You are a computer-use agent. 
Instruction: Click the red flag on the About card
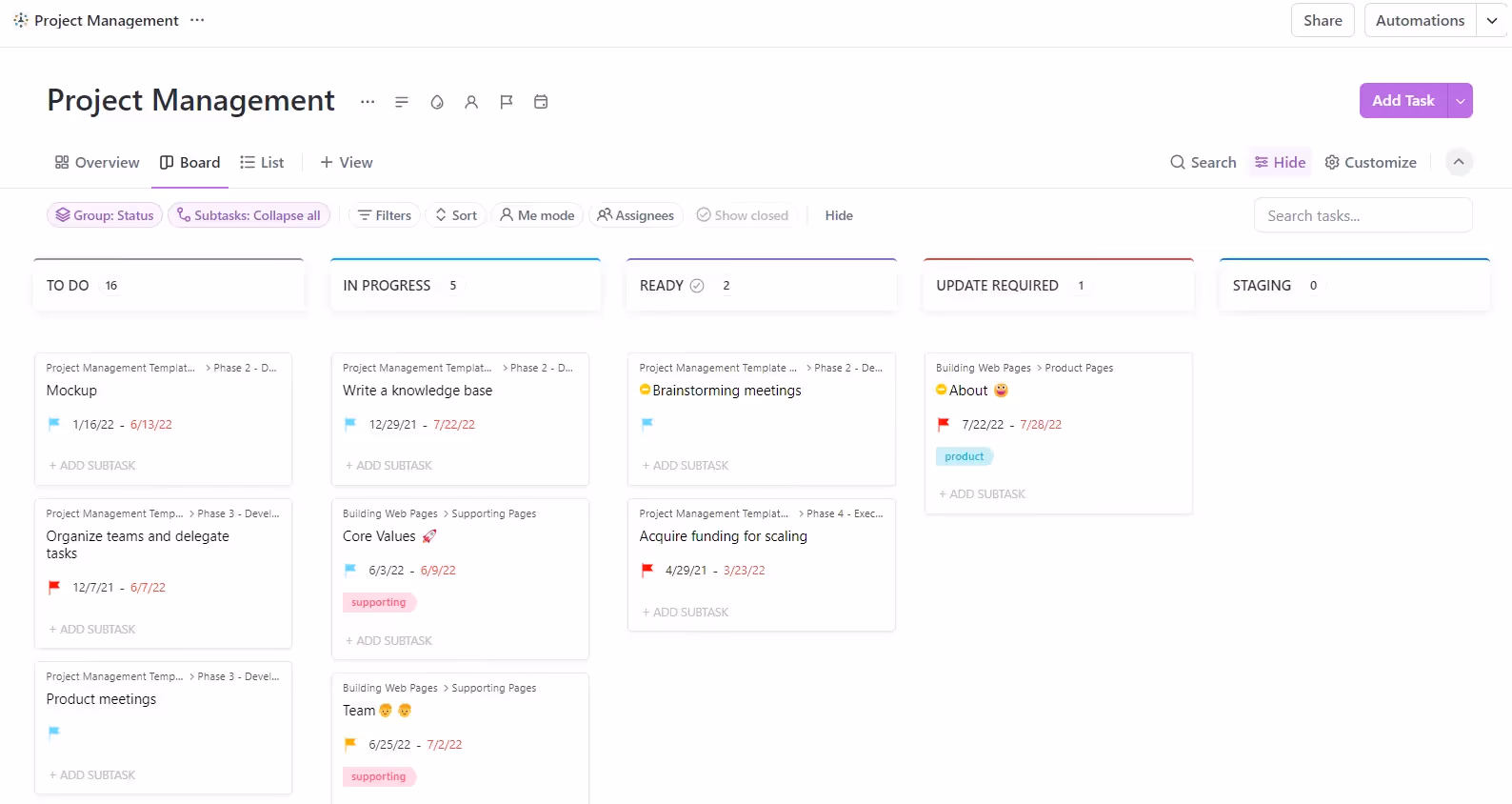pos(944,424)
